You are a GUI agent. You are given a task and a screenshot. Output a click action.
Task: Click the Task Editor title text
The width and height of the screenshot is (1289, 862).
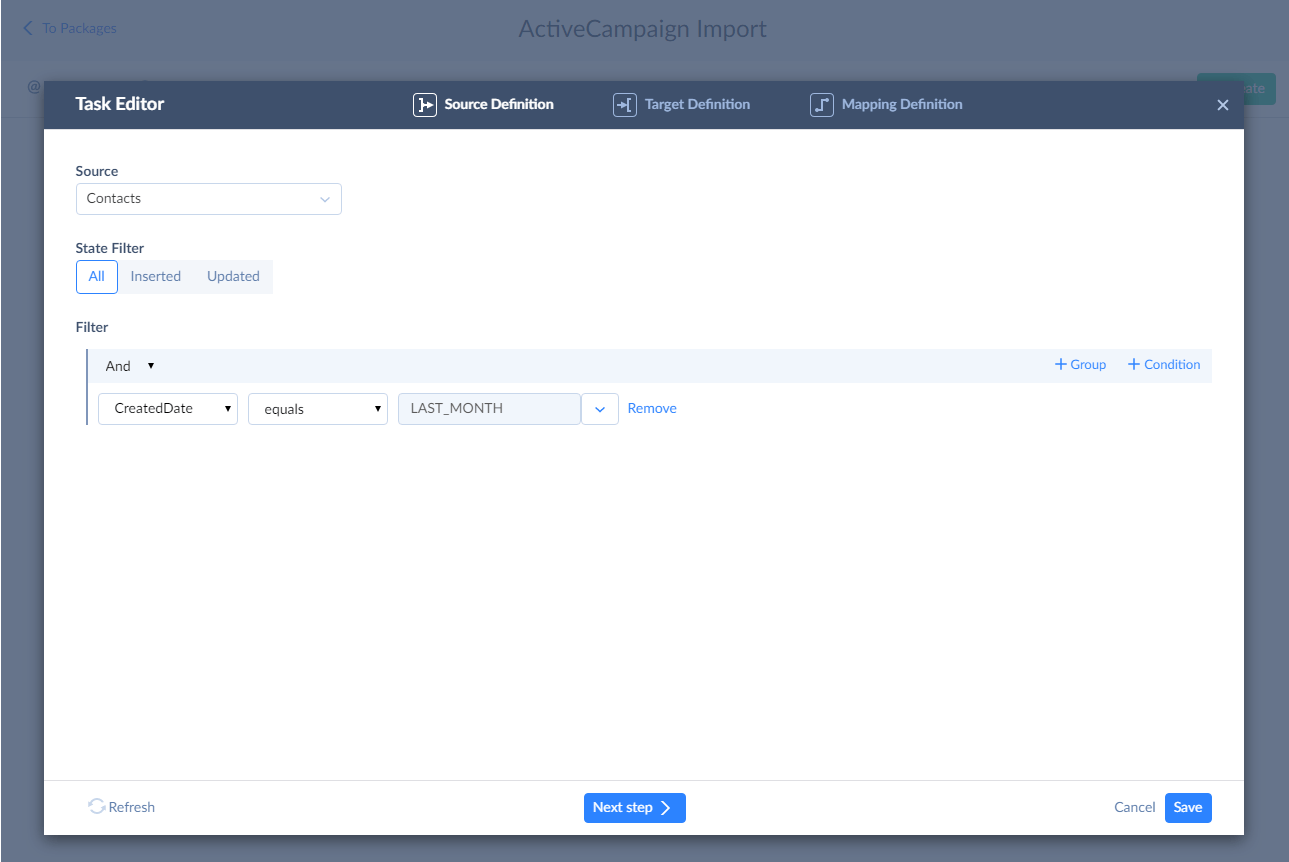[x=120, y=104]
